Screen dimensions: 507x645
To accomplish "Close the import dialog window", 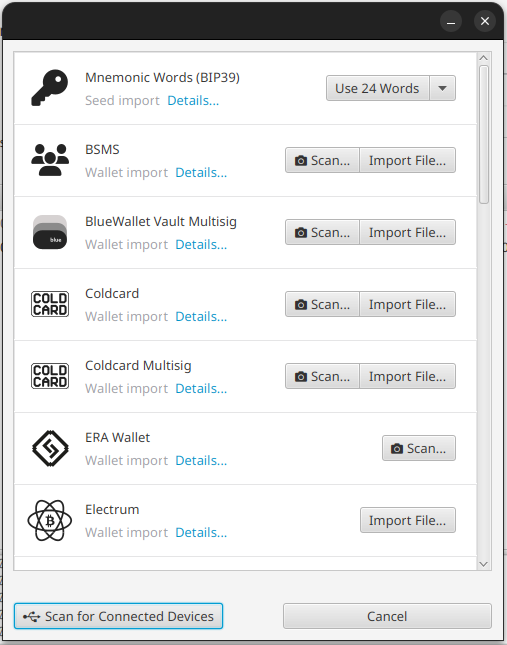I will point(485,21).
